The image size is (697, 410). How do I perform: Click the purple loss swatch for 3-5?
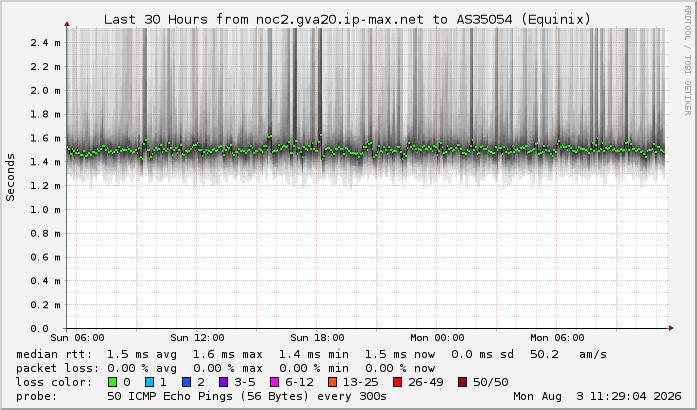(224, 382)
